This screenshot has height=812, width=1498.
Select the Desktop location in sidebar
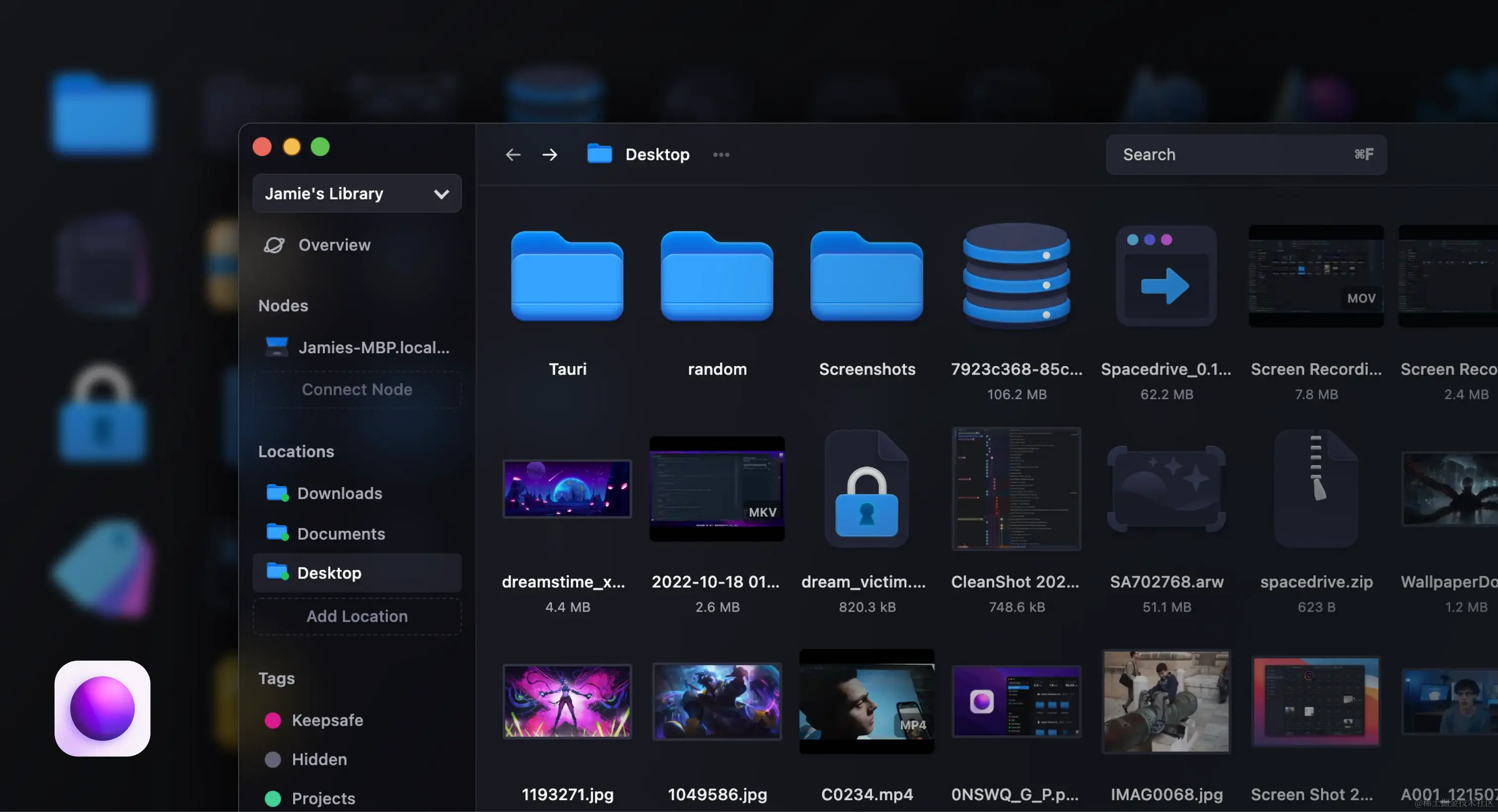329,572
